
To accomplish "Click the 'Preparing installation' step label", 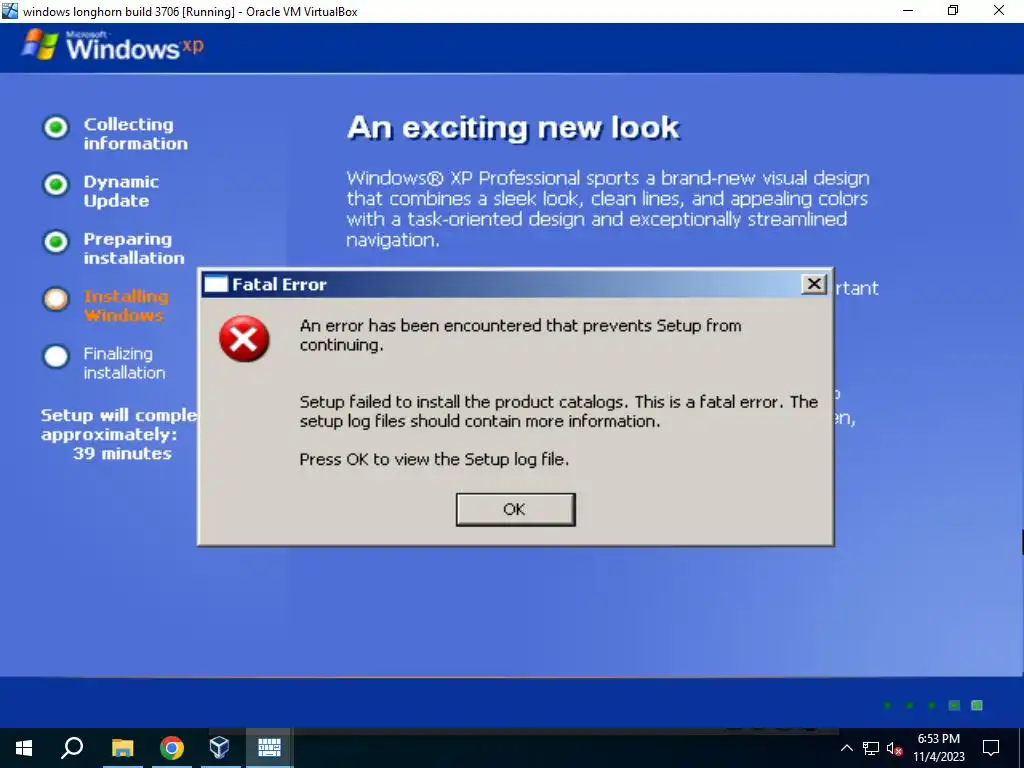I will point(134,248).
